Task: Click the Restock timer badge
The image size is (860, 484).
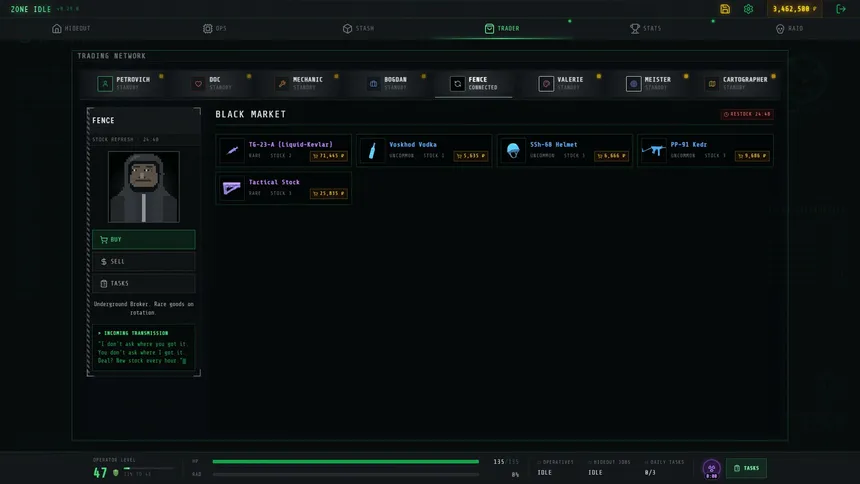Action: click(747, 114)
